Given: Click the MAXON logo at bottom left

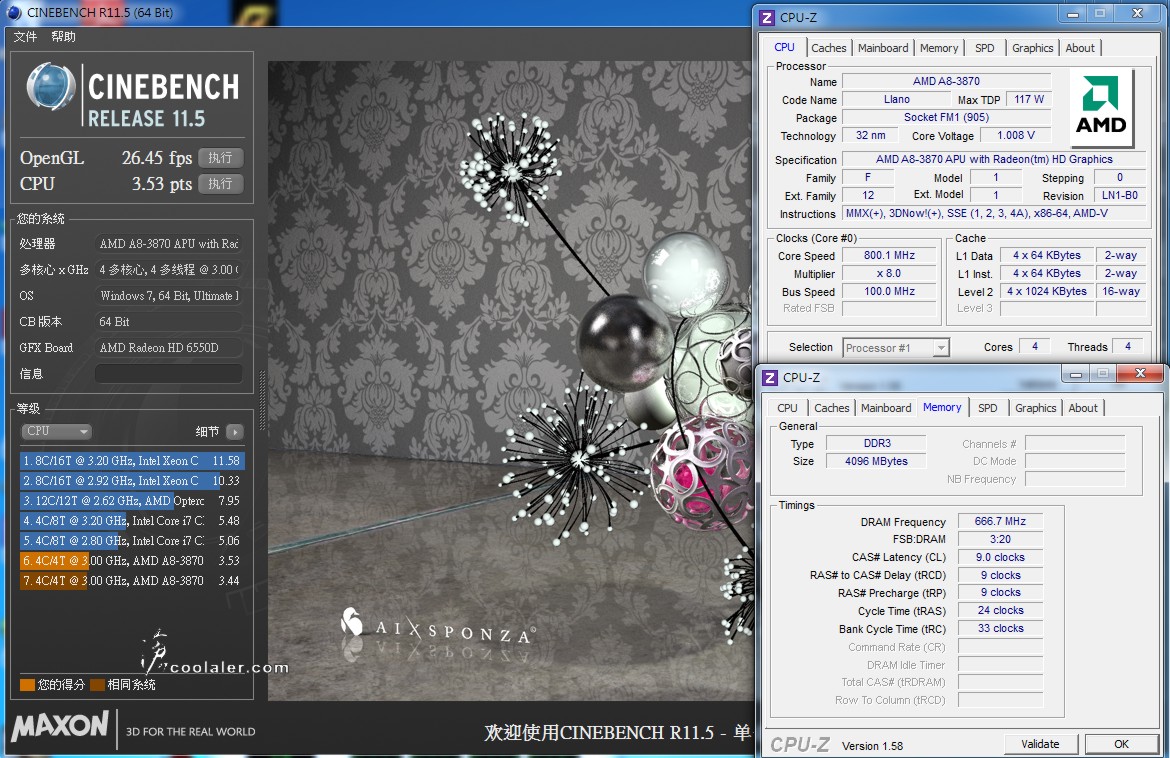Looking at the screenshot, I should point(60,726).
